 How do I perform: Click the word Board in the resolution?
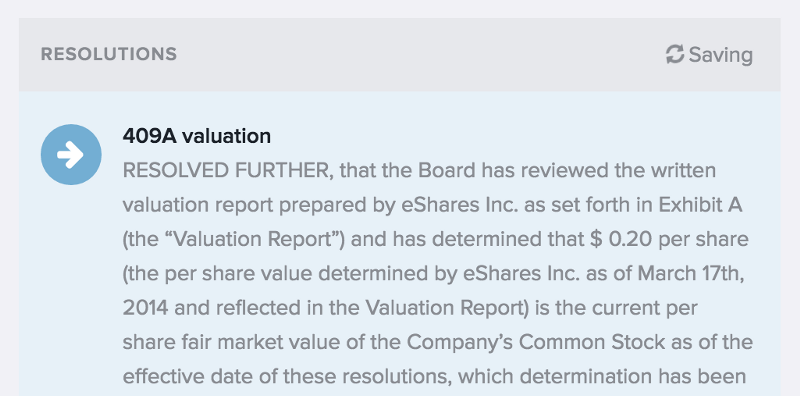click(x=447, y=171)
